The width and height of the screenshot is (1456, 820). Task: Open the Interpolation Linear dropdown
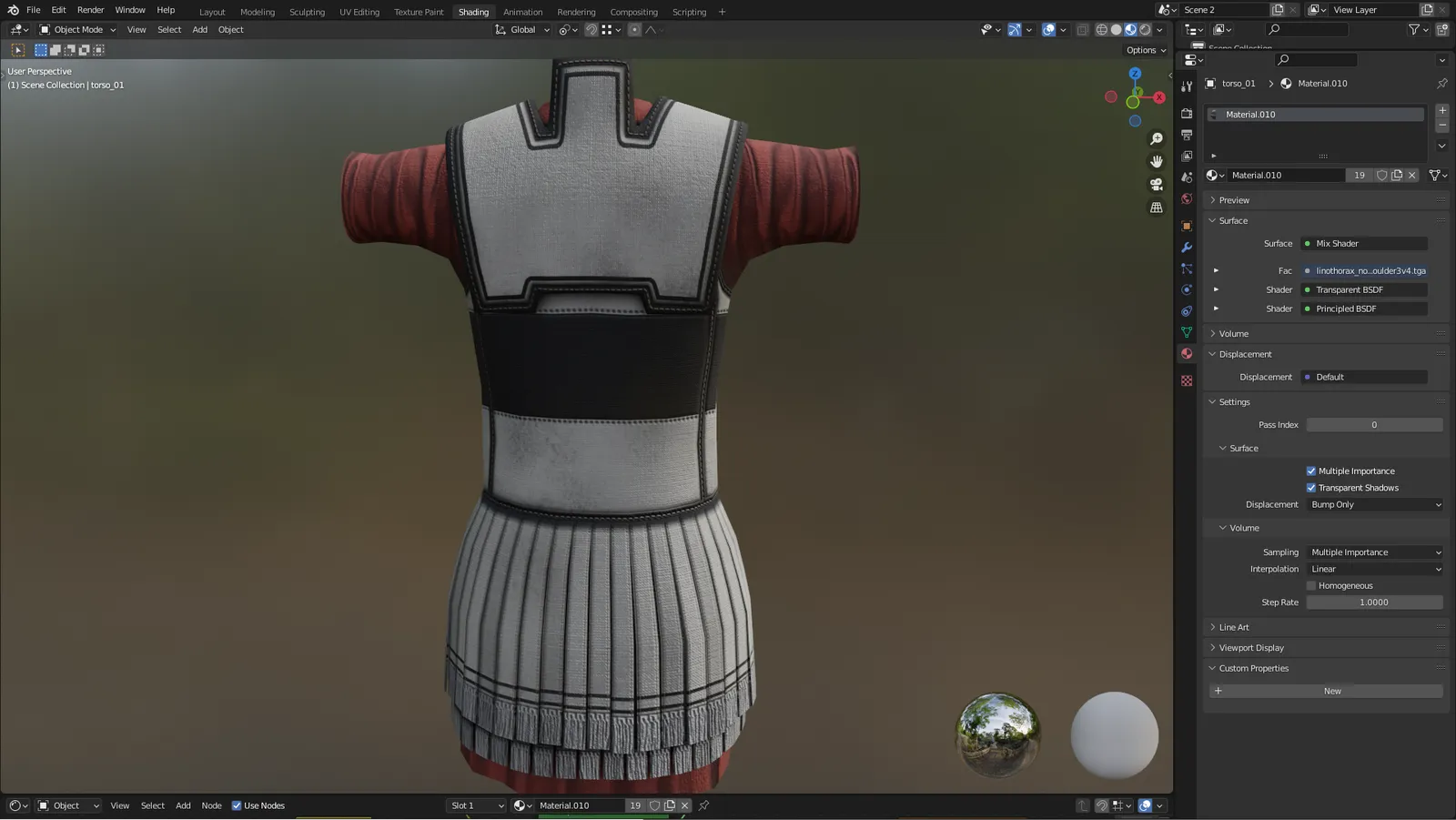(1375, 569)
